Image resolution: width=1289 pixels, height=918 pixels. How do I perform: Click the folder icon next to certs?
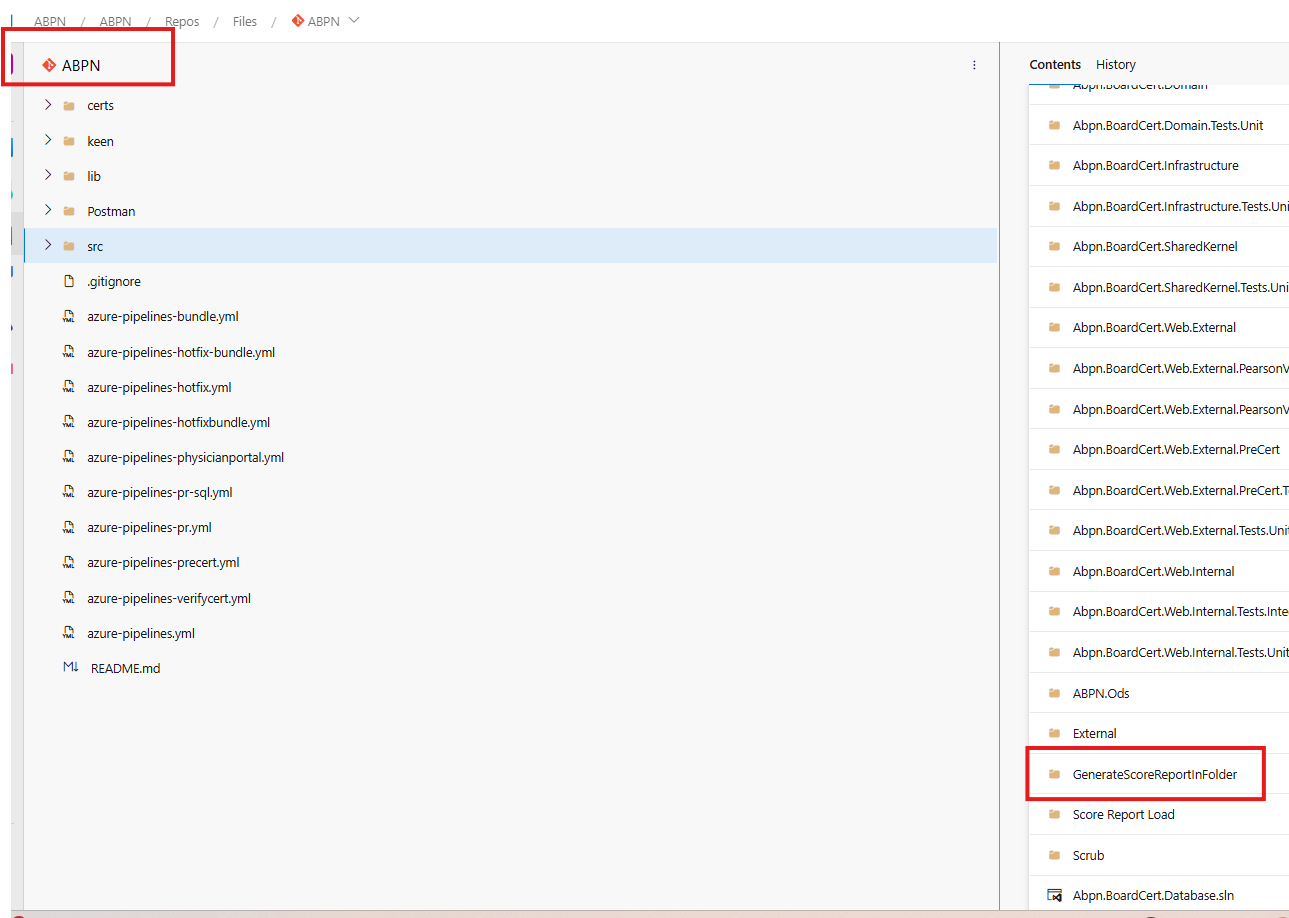[69, 105]
